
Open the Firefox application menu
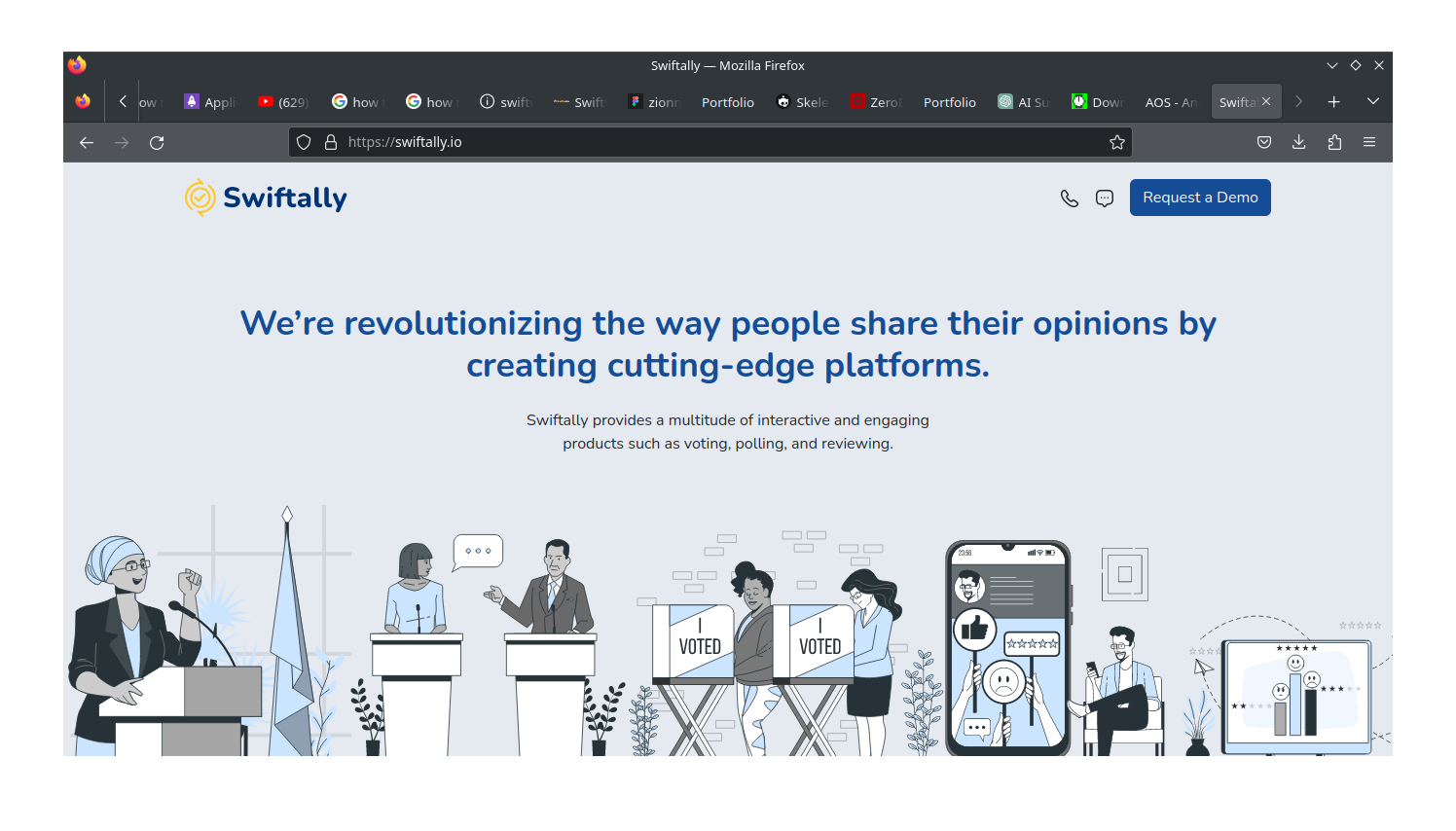click(1369, 142)
